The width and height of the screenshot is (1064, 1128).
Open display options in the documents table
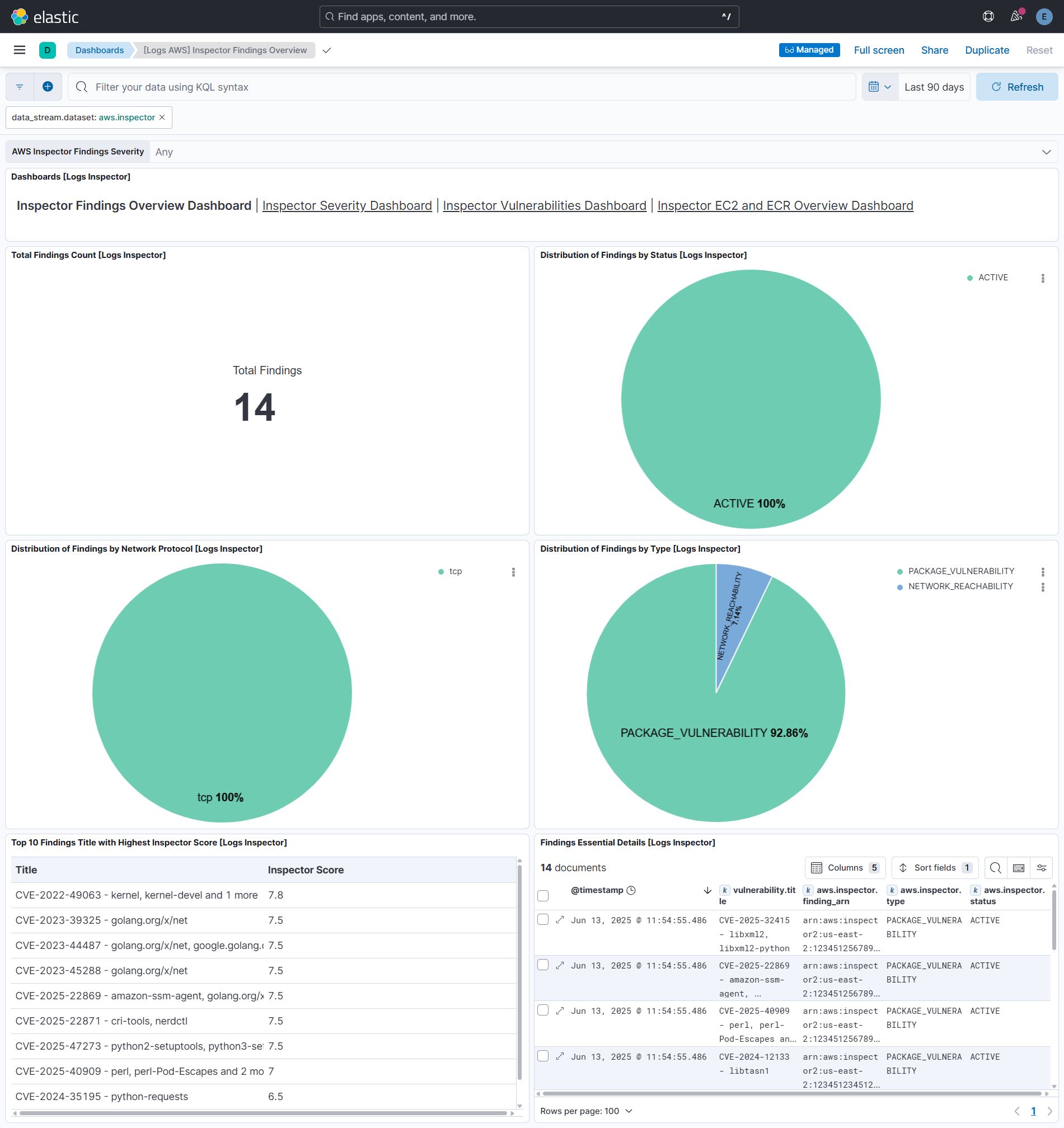tap(1042, 868)
